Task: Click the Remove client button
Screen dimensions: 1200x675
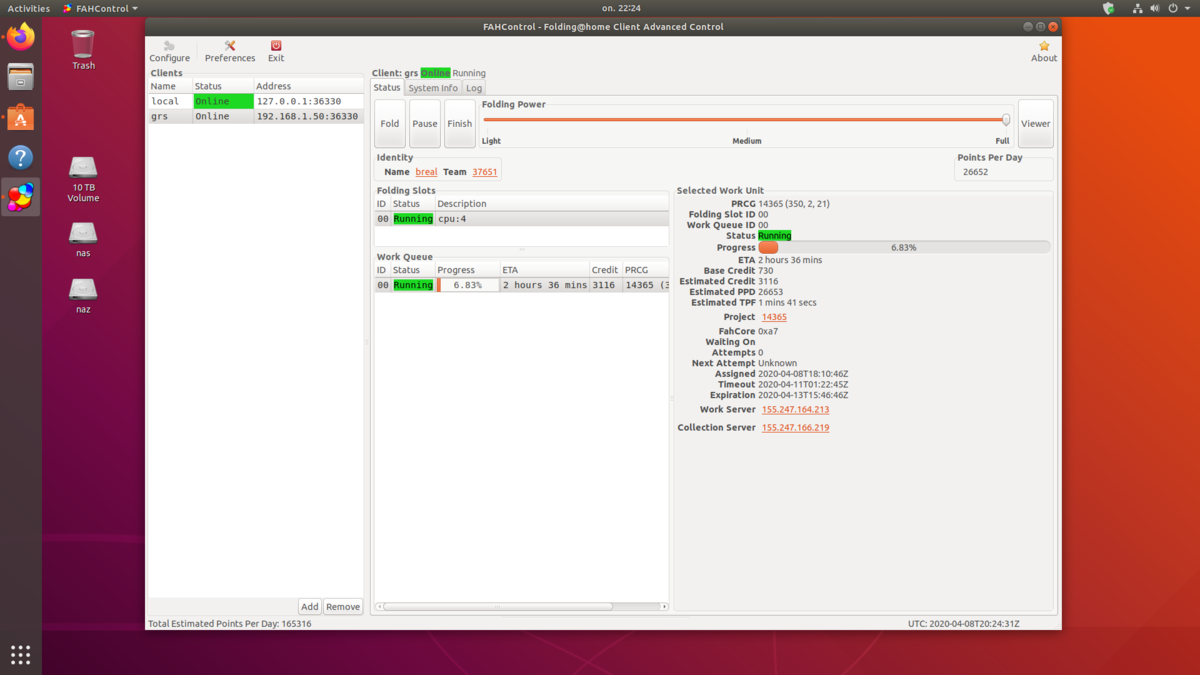Action: coord(343,607)
